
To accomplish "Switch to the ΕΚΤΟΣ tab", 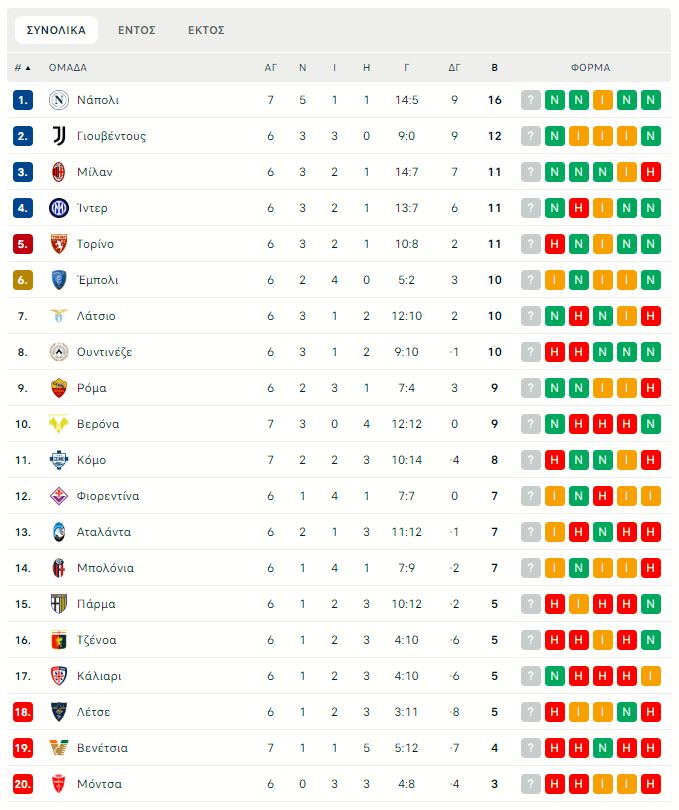I will (206, 30).
